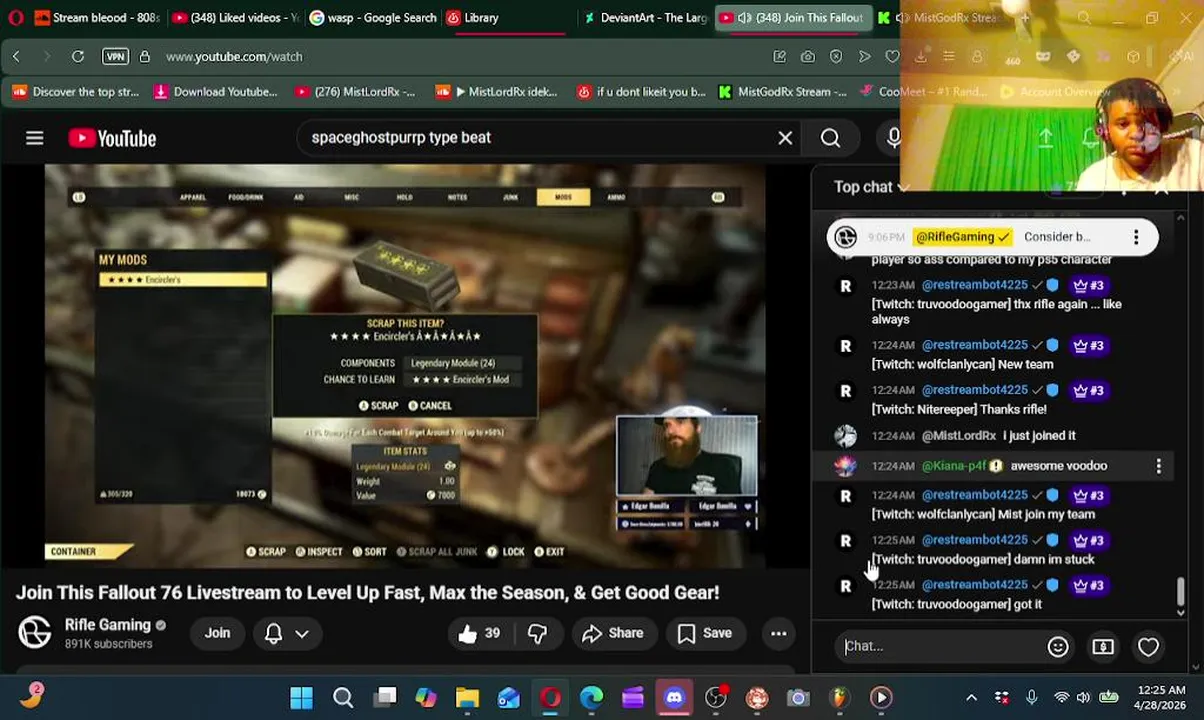
Task: Open 'MistGodRx Stream' Kick bookmark
Action: click(x=783, y=92)
